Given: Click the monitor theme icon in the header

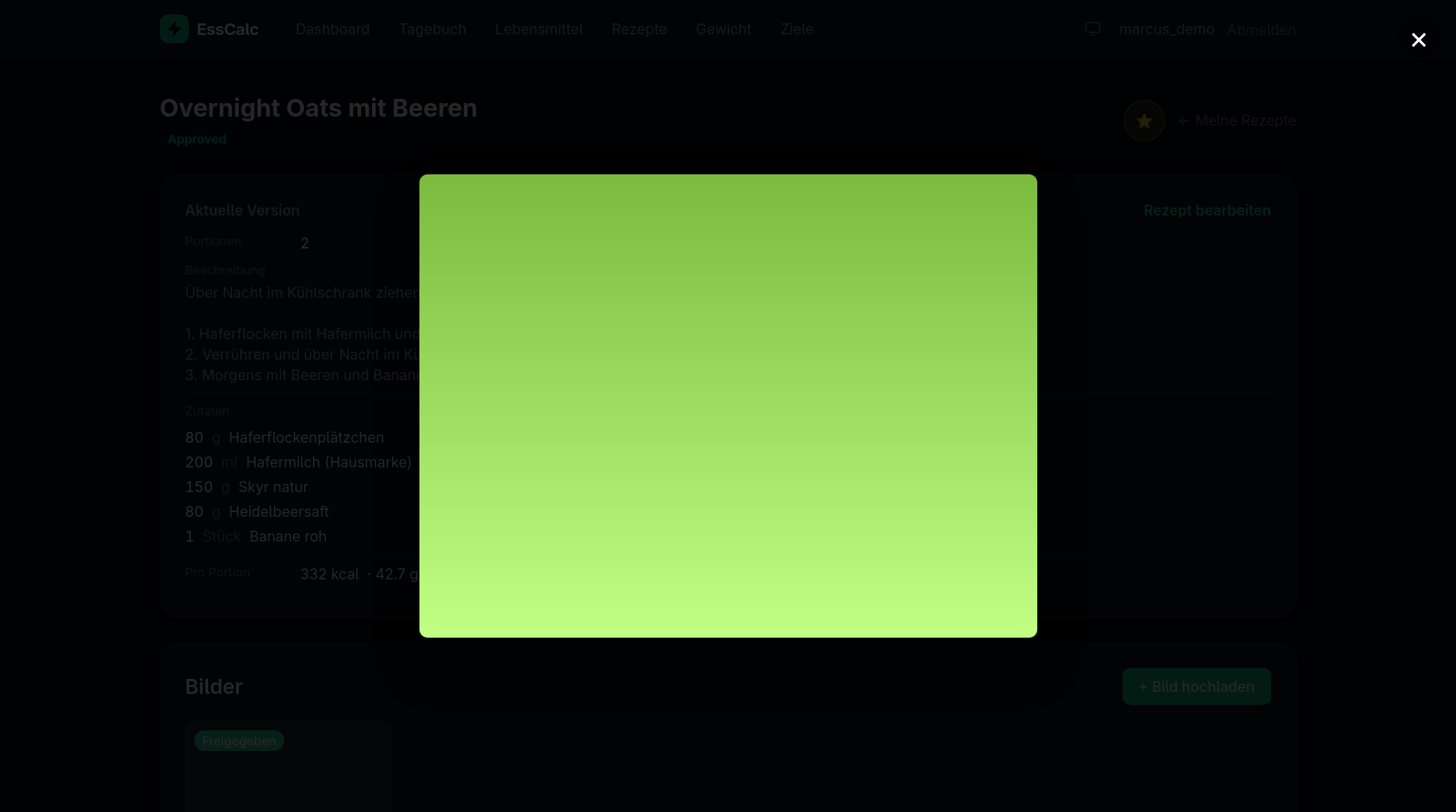Looking at the screenshot, I should 1093,29.
